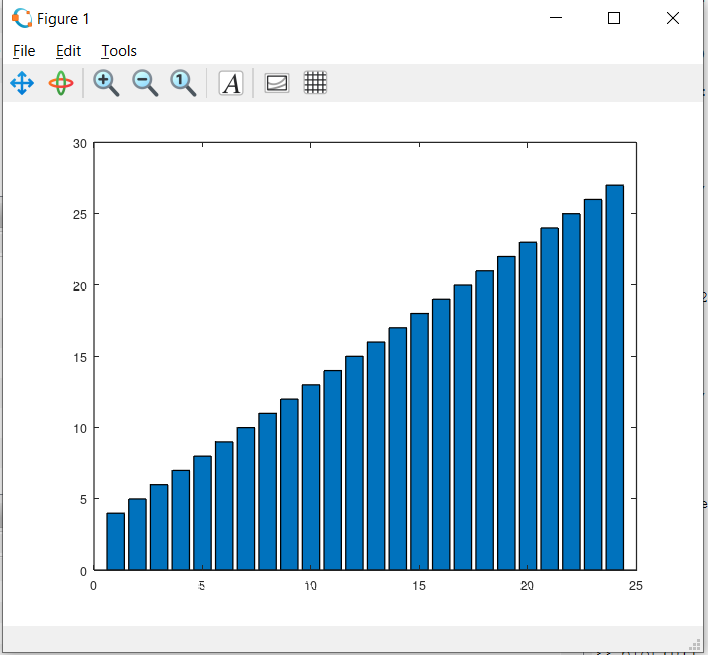Screen dimensions: 708x655
Task: Click the shortest bar in the chart
Action: pyautogui.click(x=116, y=542)
